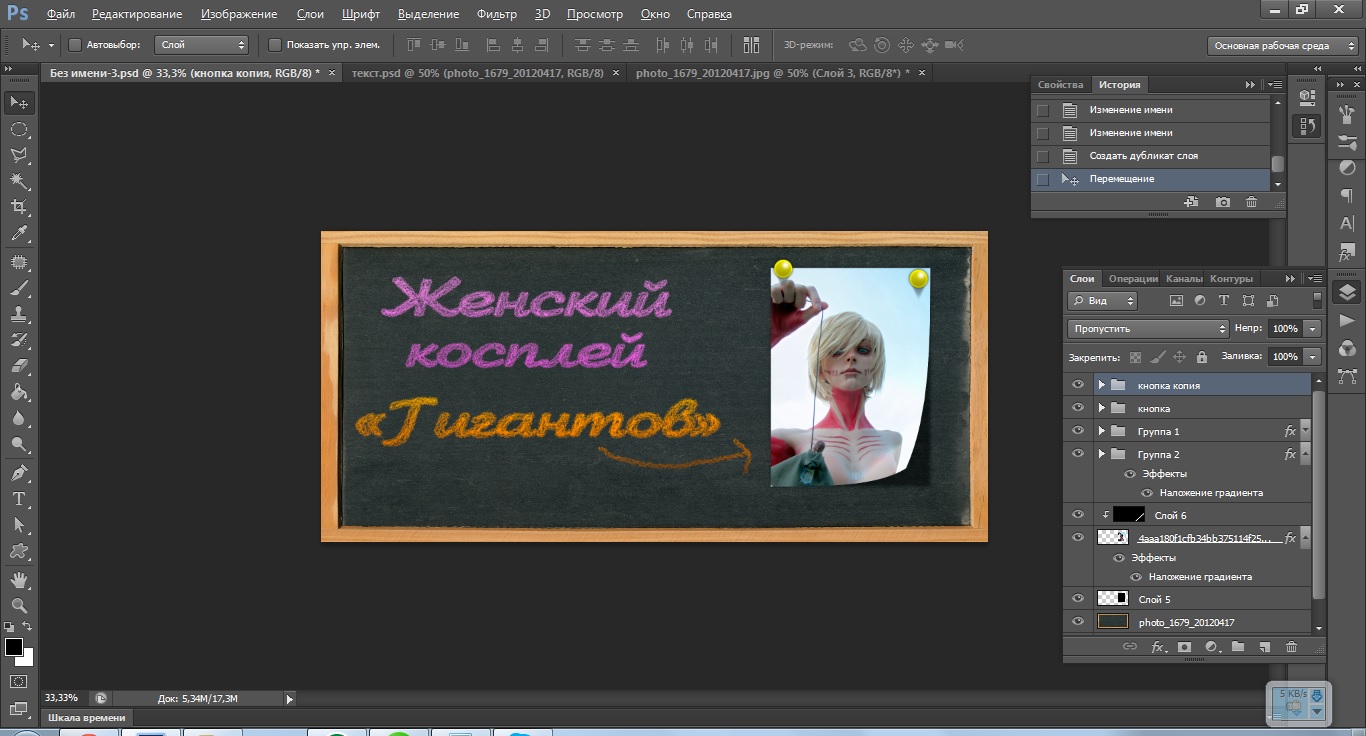This screenshot has height=736, width=1366.
Task: Hide the Слой 5 layer
Action: coord(1077,599)
